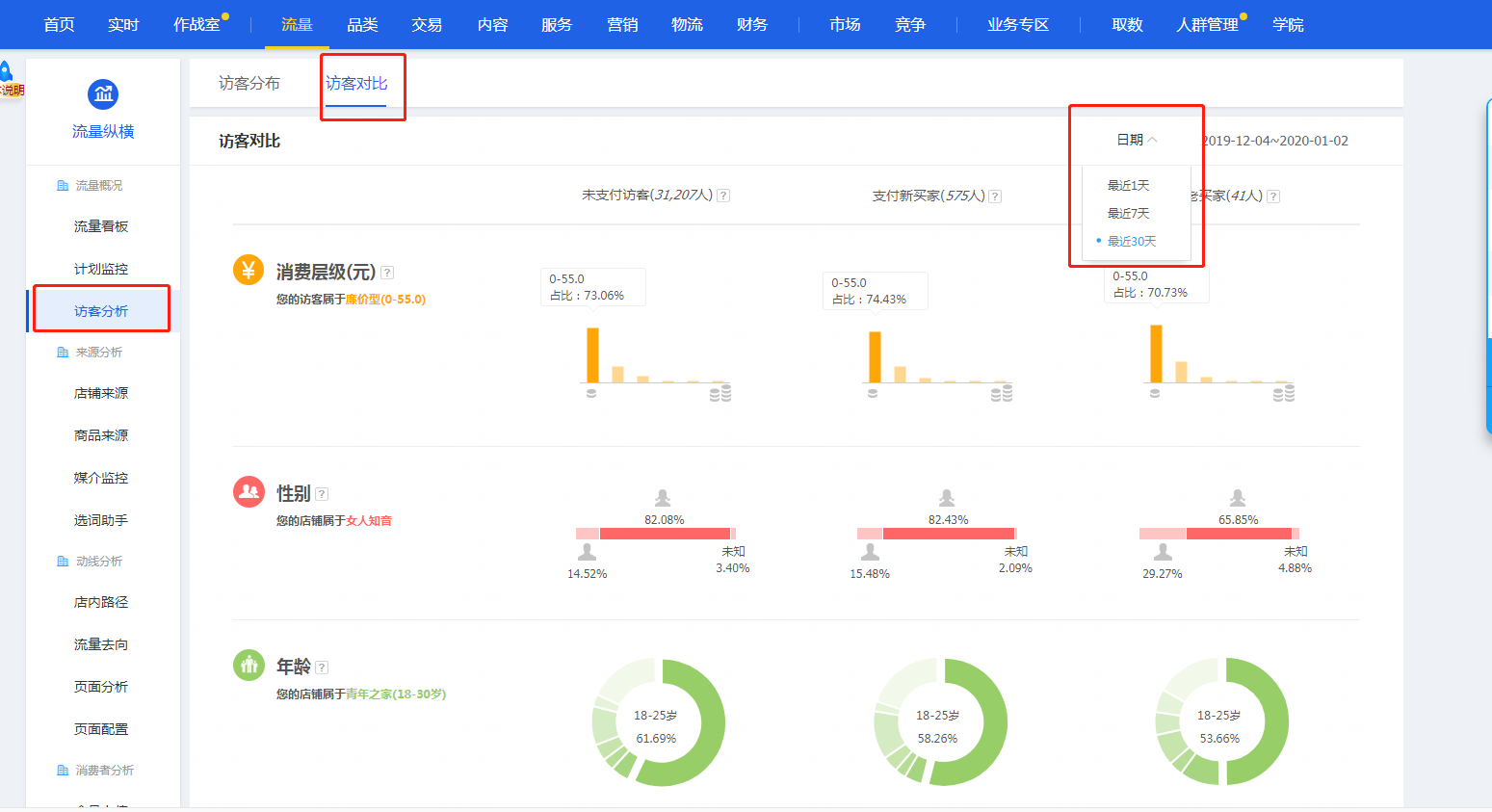Click the yellow 消费层级 yen icon
This screenshot has height=812, width=1492.
(249, 271)
